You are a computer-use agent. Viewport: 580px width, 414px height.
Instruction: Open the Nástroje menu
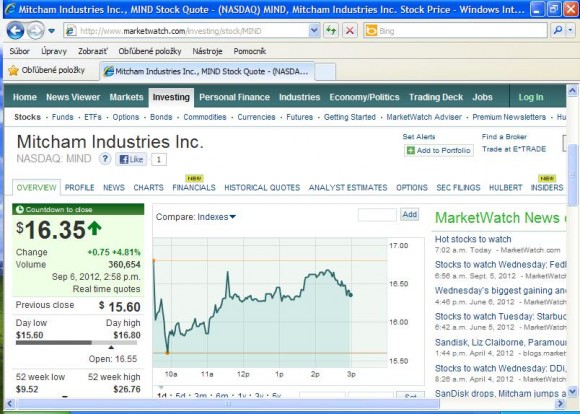point(207,51)
